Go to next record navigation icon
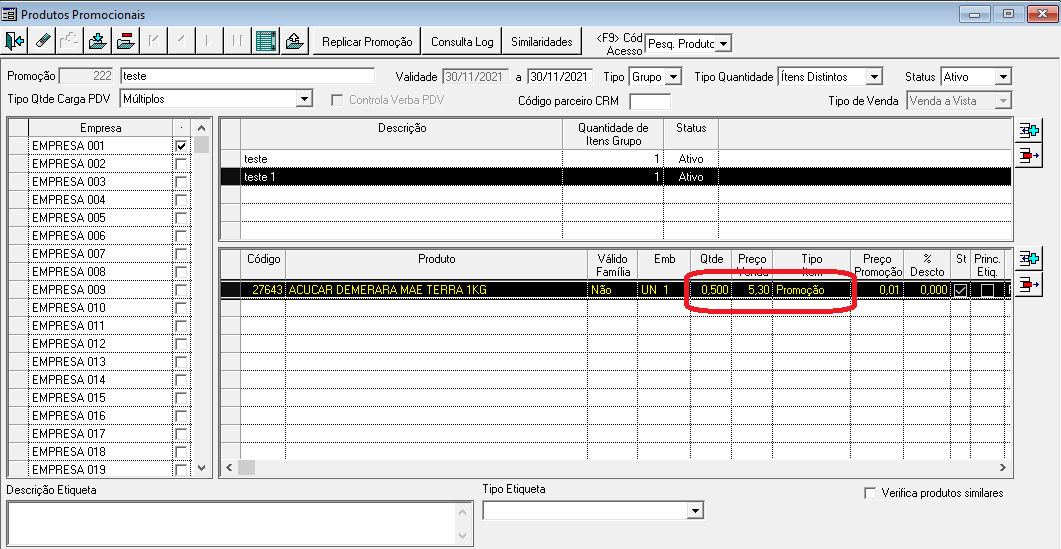Image resolution: width=1061 pixels, height=549 pixels. (x=209, y=41)
